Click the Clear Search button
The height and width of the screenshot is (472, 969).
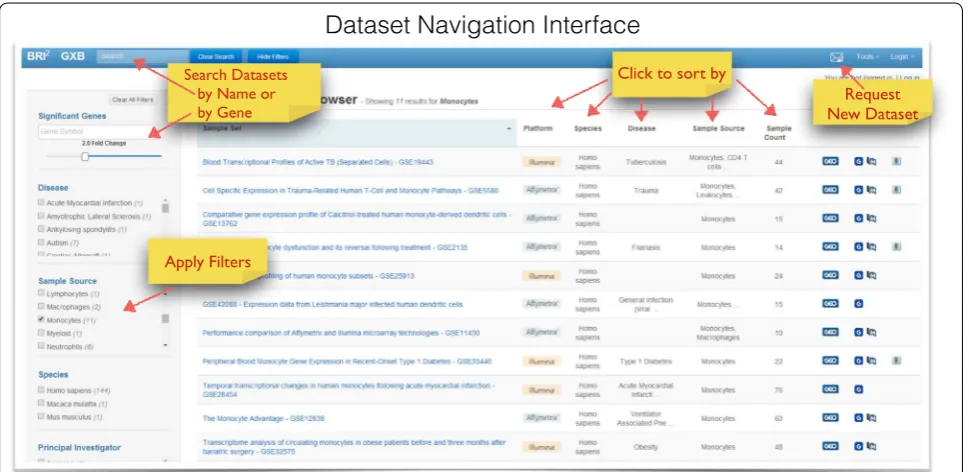(x=216, y=57)
